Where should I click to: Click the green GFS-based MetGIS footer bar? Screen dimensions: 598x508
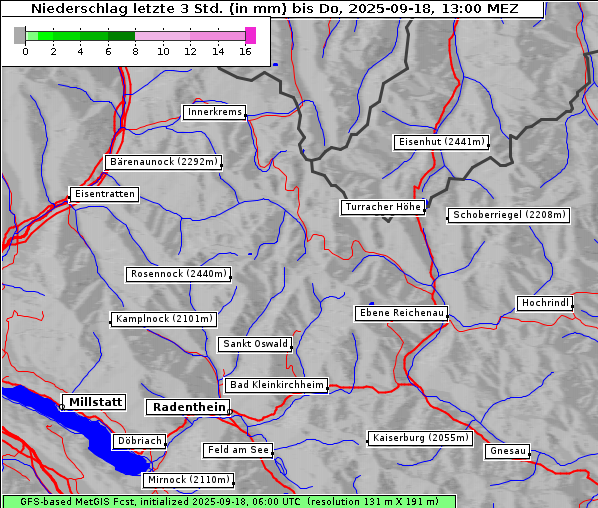pos(229,502)
